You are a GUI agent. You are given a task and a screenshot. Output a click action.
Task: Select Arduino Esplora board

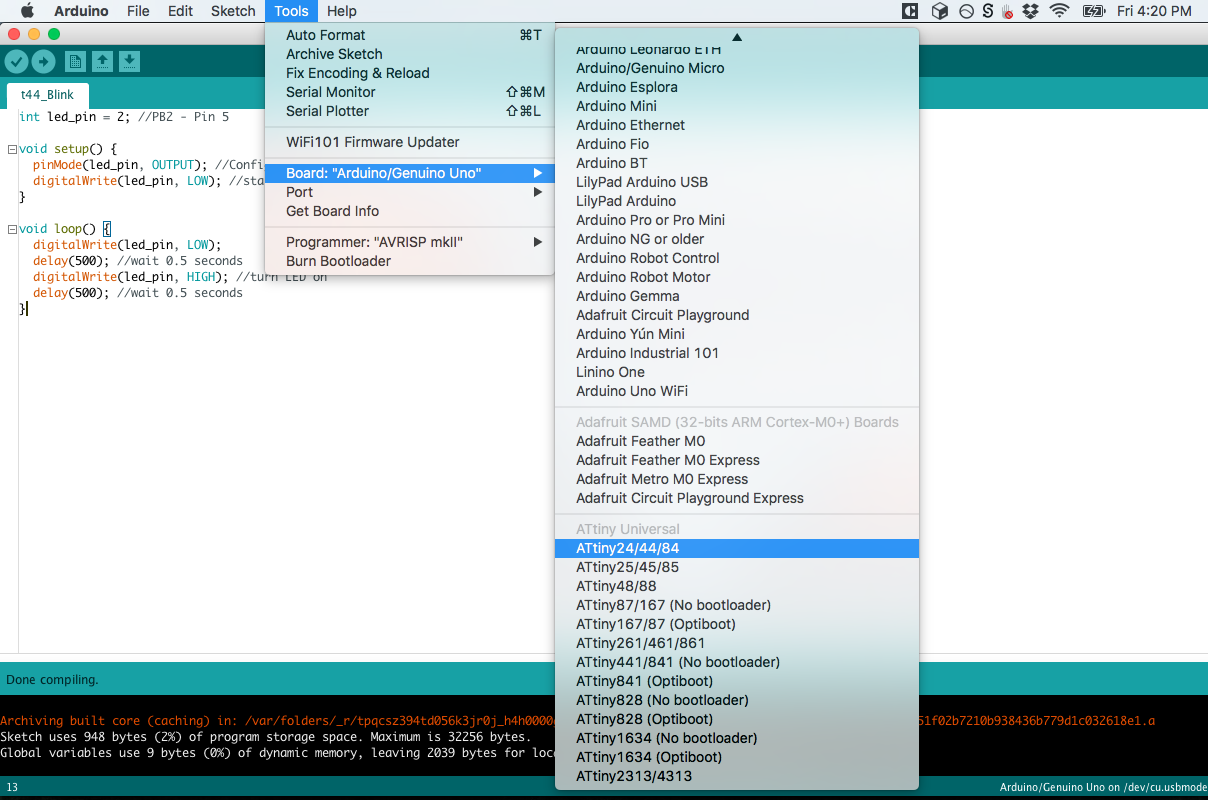[x=737, y=87]
